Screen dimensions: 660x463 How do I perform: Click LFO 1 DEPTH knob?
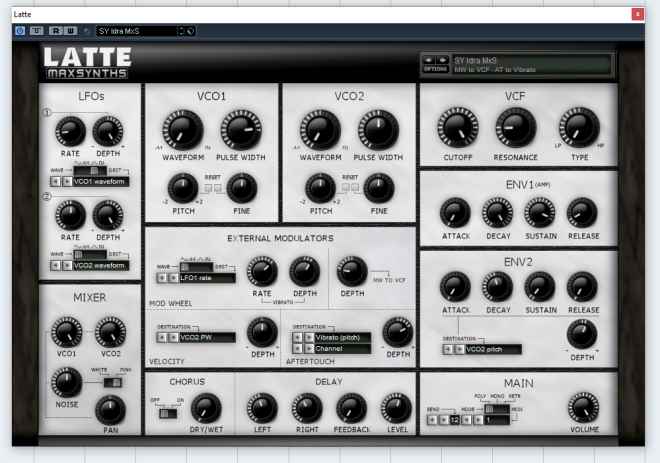click(108, 132)
